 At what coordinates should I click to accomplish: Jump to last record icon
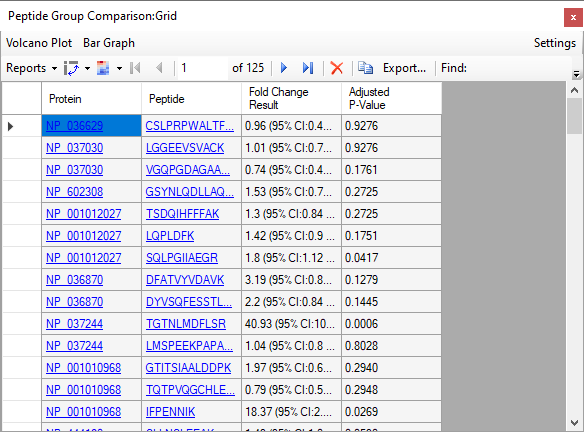pos(308,68)
